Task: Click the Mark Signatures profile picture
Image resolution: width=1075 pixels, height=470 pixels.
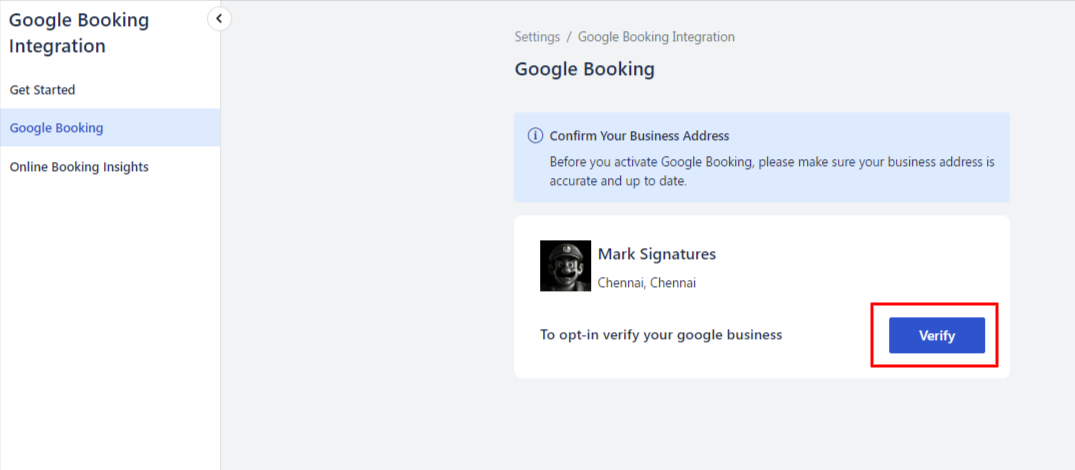Action: [565, 266]
